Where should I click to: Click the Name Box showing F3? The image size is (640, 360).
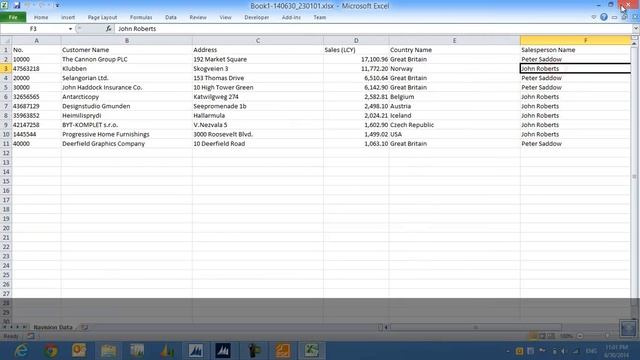pyautogui.click(x=34, y=29)
